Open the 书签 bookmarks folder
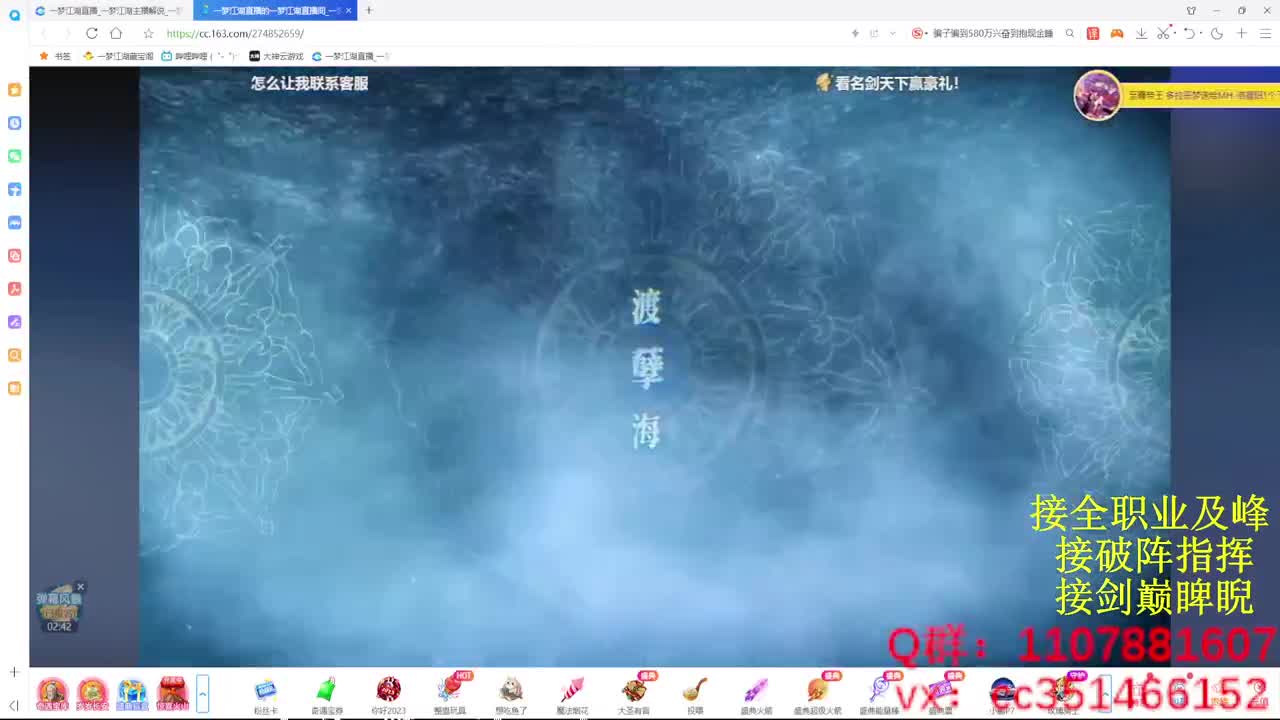1280x720 pixels. tap(55, 56)
